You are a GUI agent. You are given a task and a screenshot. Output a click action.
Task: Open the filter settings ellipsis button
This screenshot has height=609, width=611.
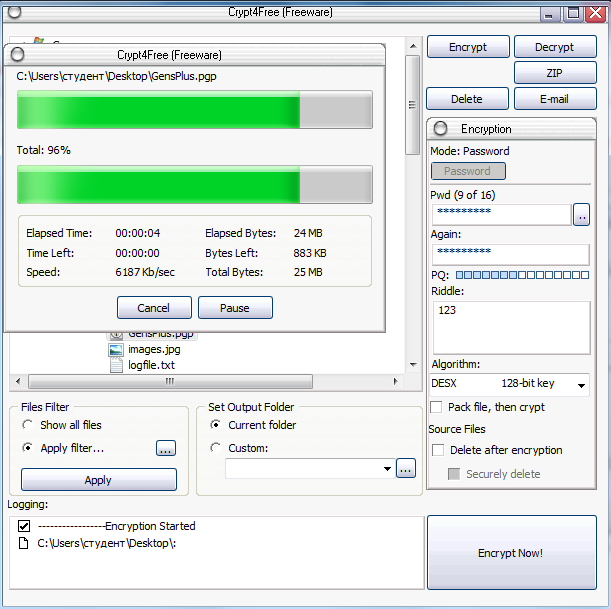pyautogui.click(x=166, y=448)
